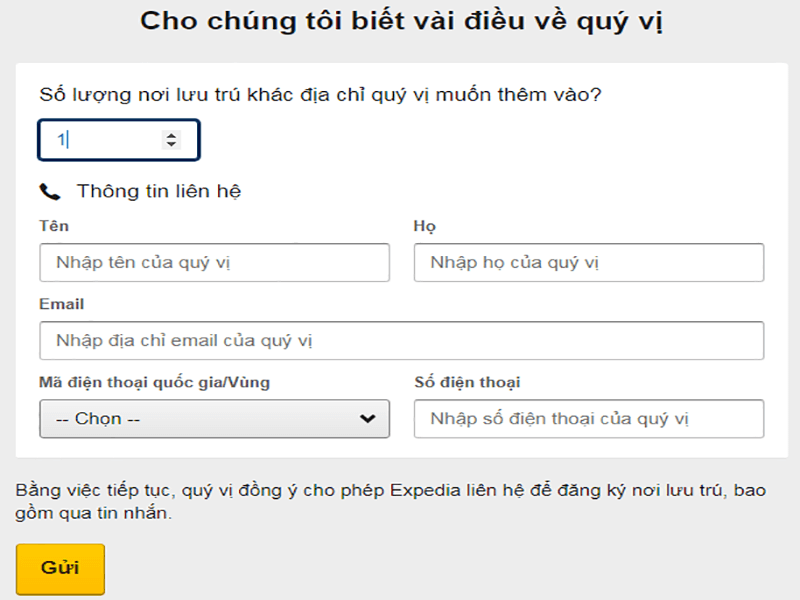Click the 'Tên' field label
This screenshot has height=600, width=800.
point(54,226)
